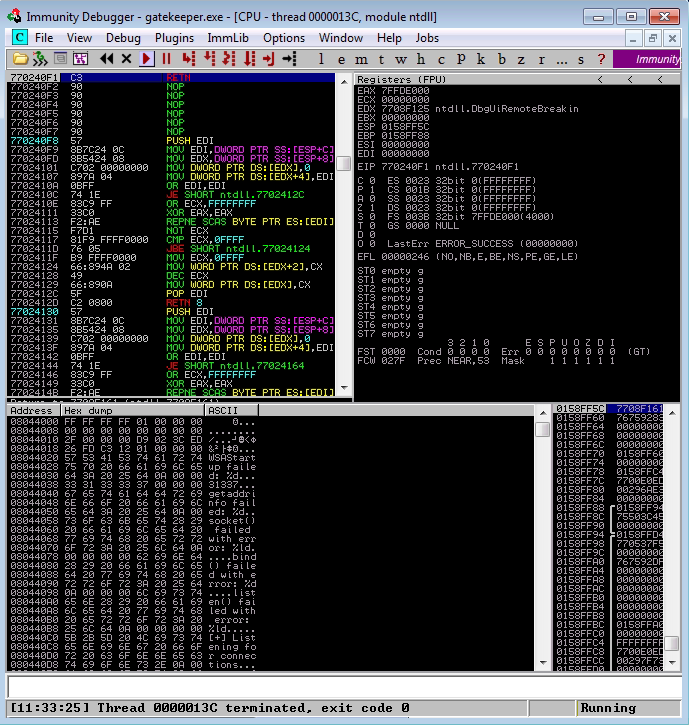Viewport: 689px width, 725px height.
Task: Pause execution with the pause icon
Action: pos(166,59)
